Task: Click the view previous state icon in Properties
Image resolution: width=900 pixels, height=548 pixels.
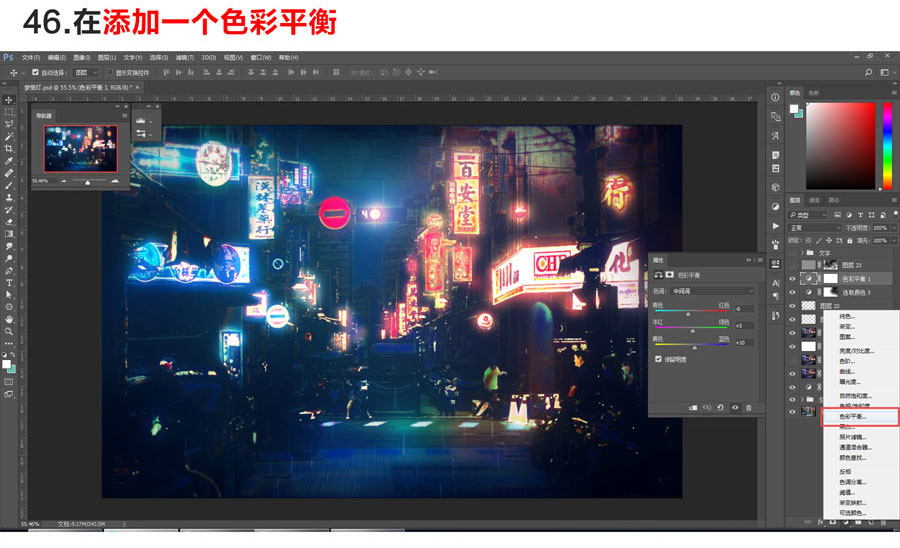Action: (707, 407)
